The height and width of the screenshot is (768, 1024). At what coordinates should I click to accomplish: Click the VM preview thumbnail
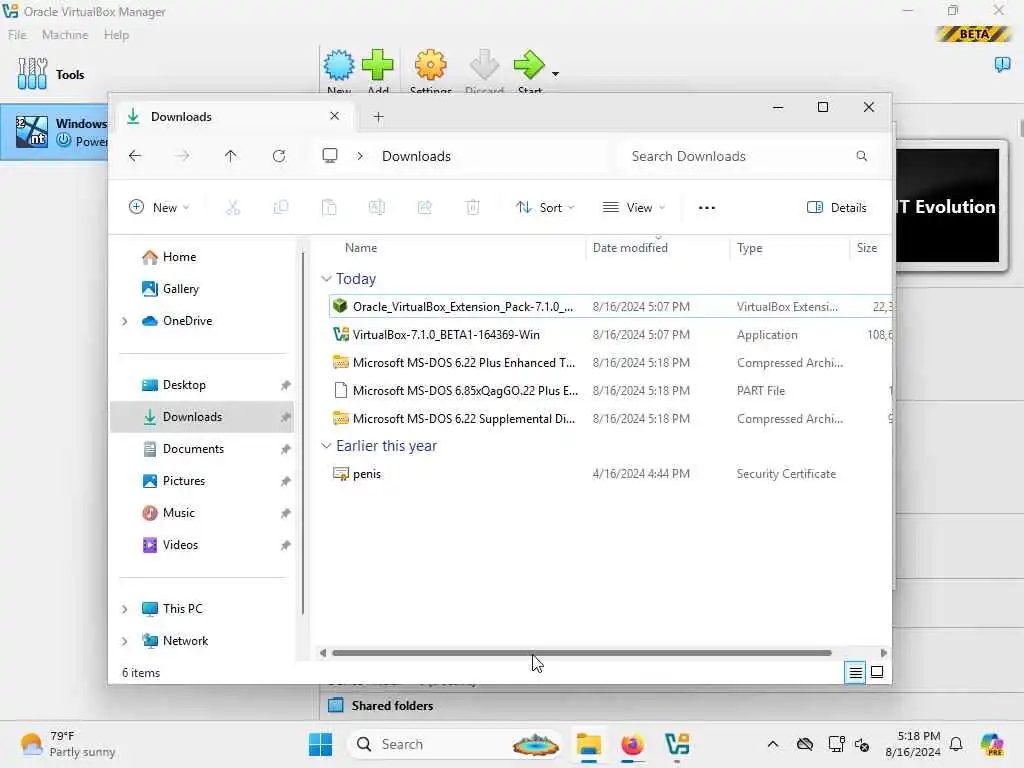[947, 205]
